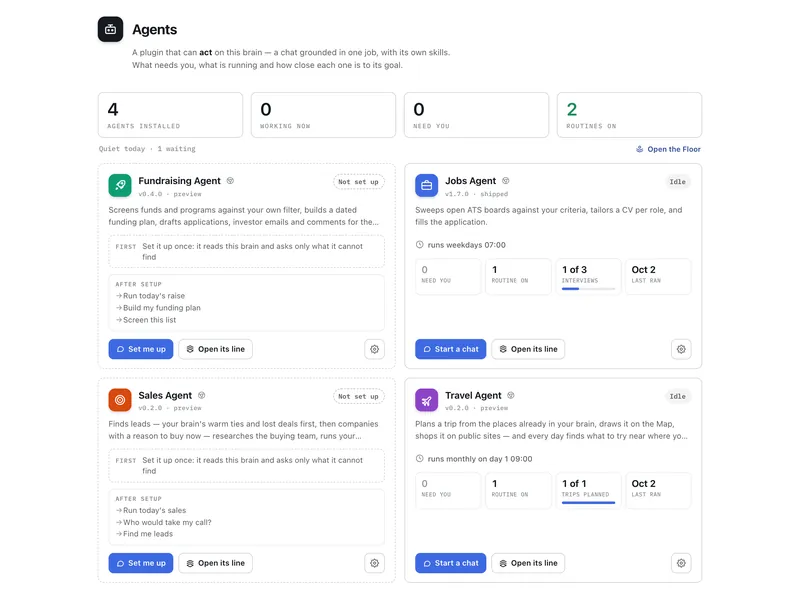Viewport: 800px width, 598px height.
Task: Click the 'Idle' status badge on Travel Agent
Action: [678, 396]
